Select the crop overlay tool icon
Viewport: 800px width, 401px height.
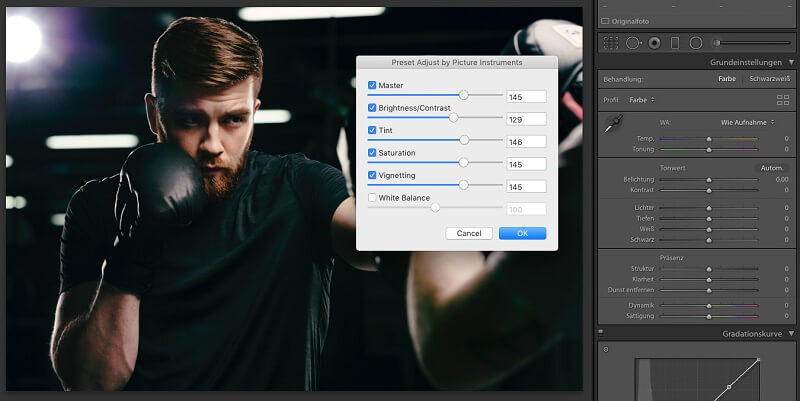611,43
